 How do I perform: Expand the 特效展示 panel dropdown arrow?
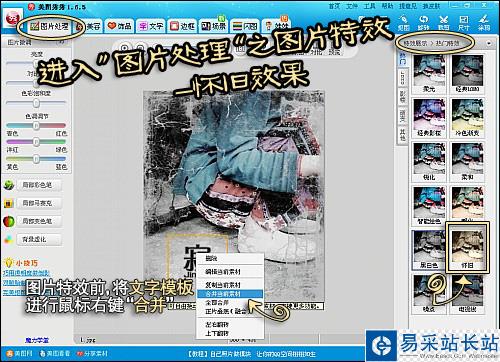(x=489, y=43)
